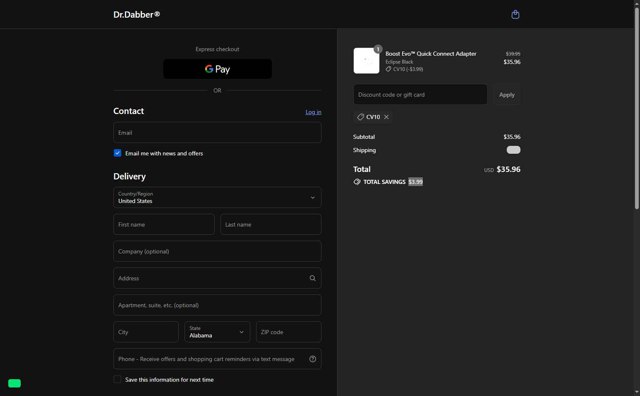640x396 pixels.
Task: Open the Country/Region dropdown
Action: click(217, 198)
